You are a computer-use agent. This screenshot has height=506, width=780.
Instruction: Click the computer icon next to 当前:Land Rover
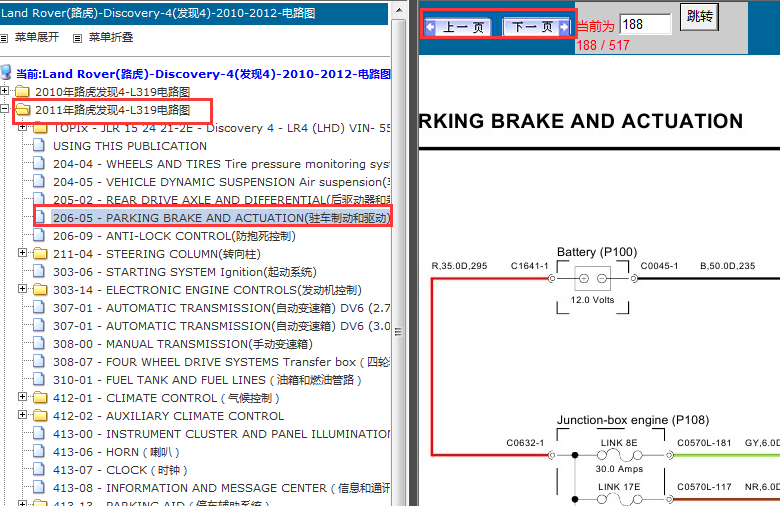tap(6, 73)
